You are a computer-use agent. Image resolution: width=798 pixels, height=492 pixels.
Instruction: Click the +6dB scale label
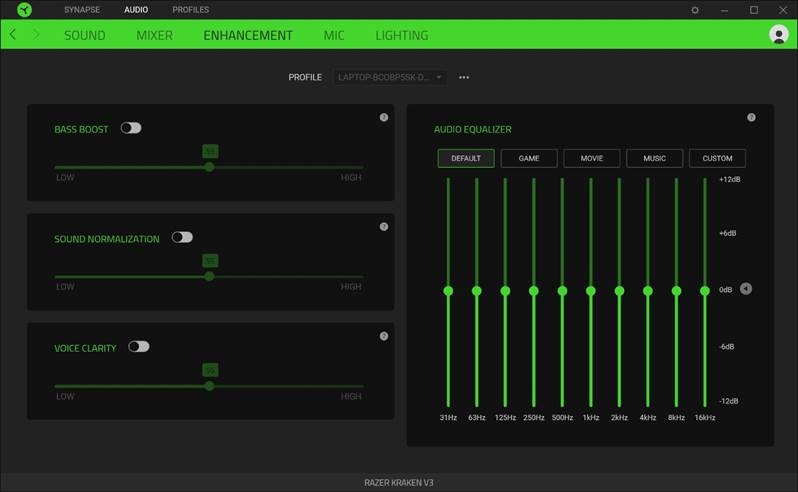tap(727, 234)
